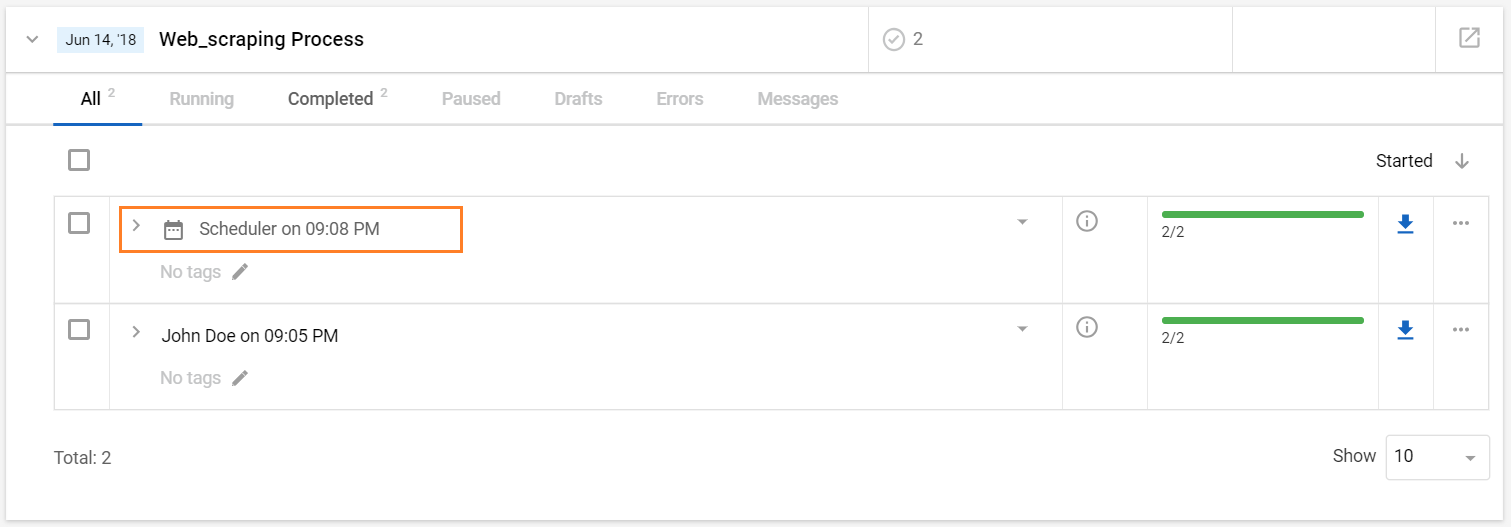1511x527 pixels.
Task: Edit tags pencil for John Doe run
Action: pos(239,378)
